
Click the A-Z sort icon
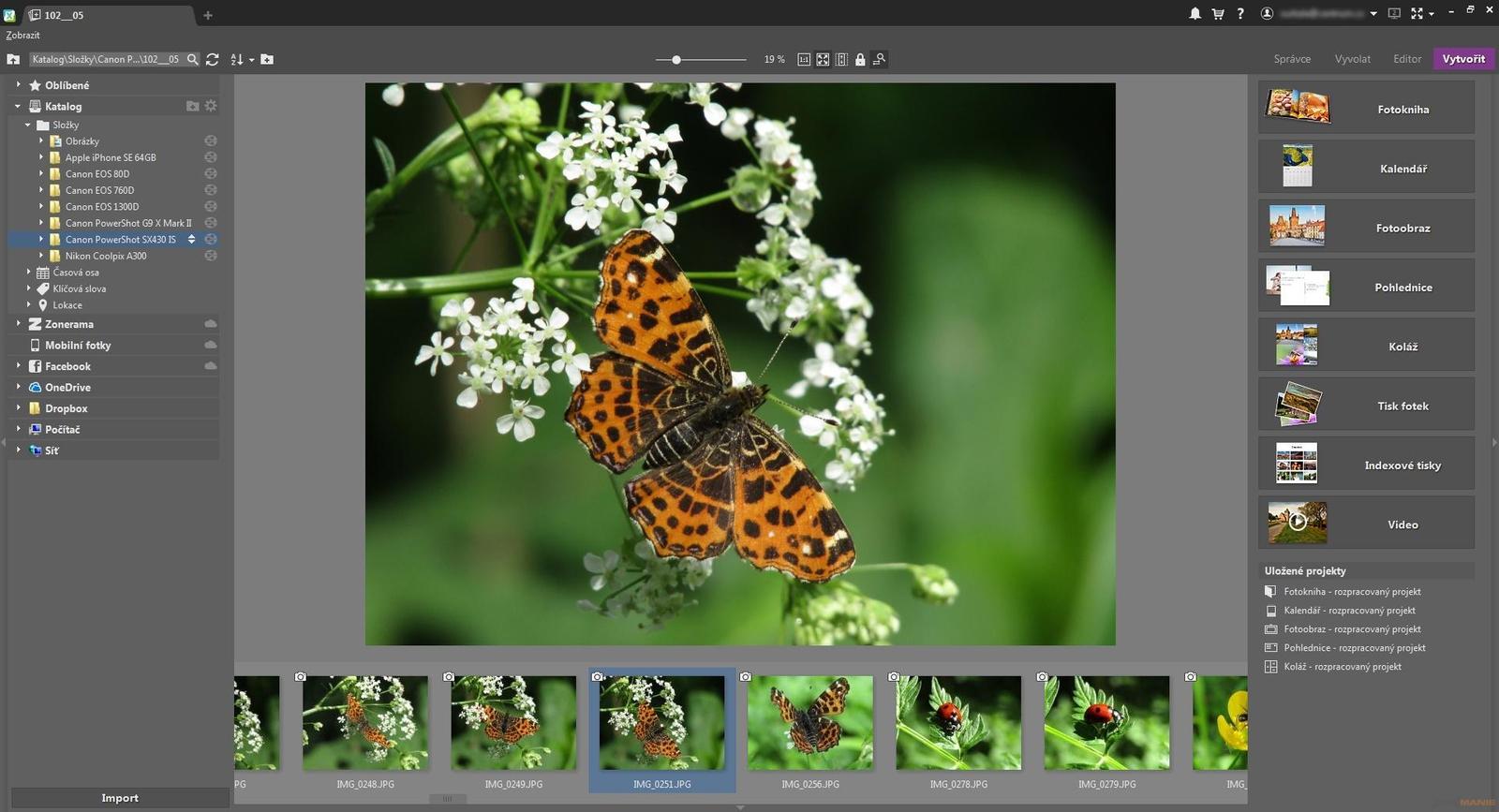[x=237, y=59]
